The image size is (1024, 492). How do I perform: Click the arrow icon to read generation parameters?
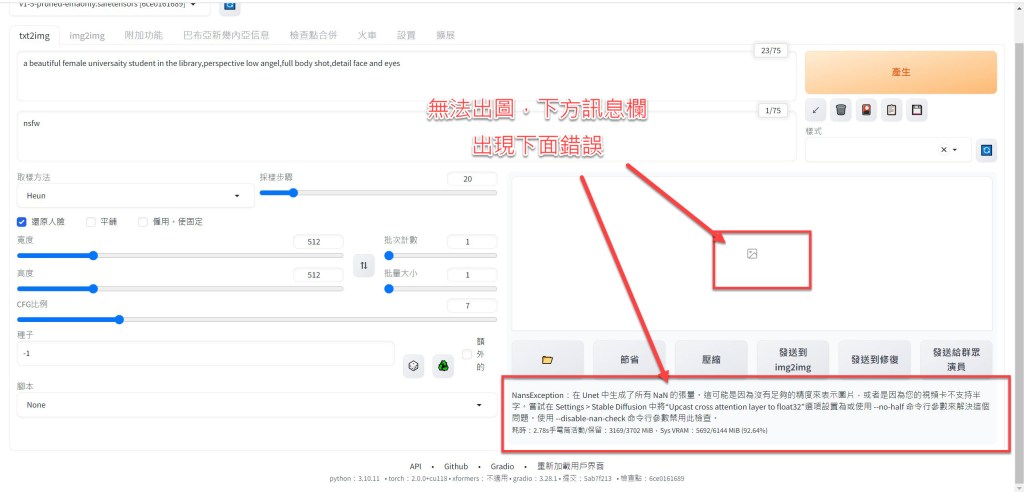click(x=817, y=110)
